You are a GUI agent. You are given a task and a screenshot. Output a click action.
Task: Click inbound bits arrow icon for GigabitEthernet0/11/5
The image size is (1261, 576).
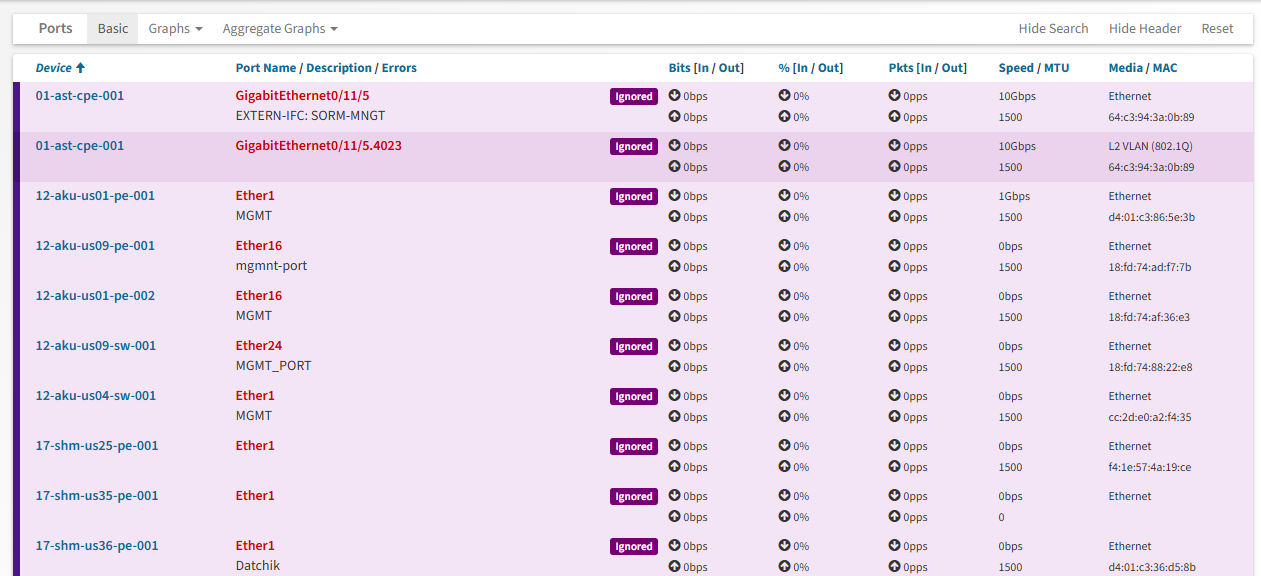pyautogui.click(x=674, y=97)
